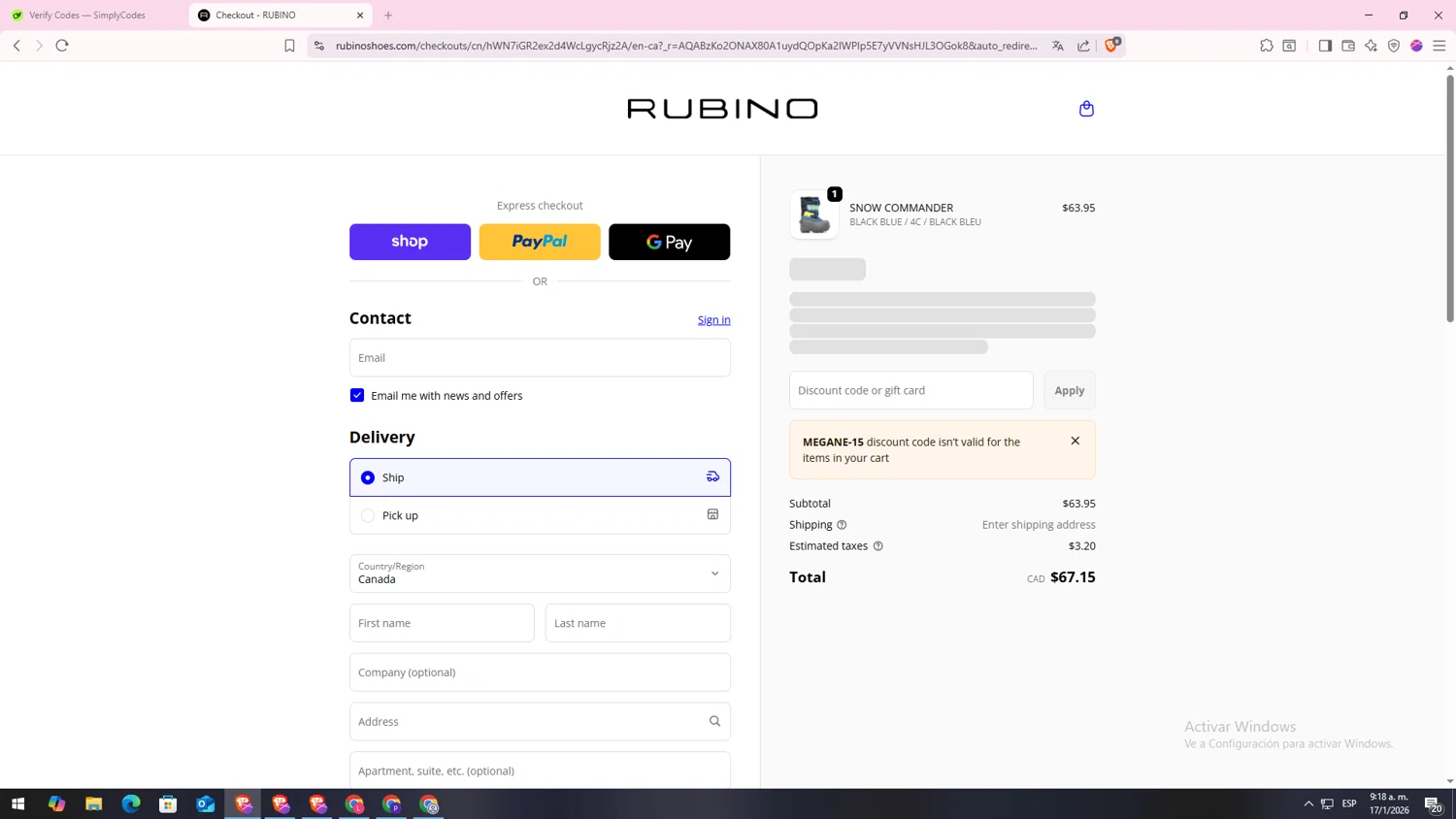Viewport: 1456px width, 819px height.
Task: Open Brave VPN shield icon
Action: (1394, 46)
